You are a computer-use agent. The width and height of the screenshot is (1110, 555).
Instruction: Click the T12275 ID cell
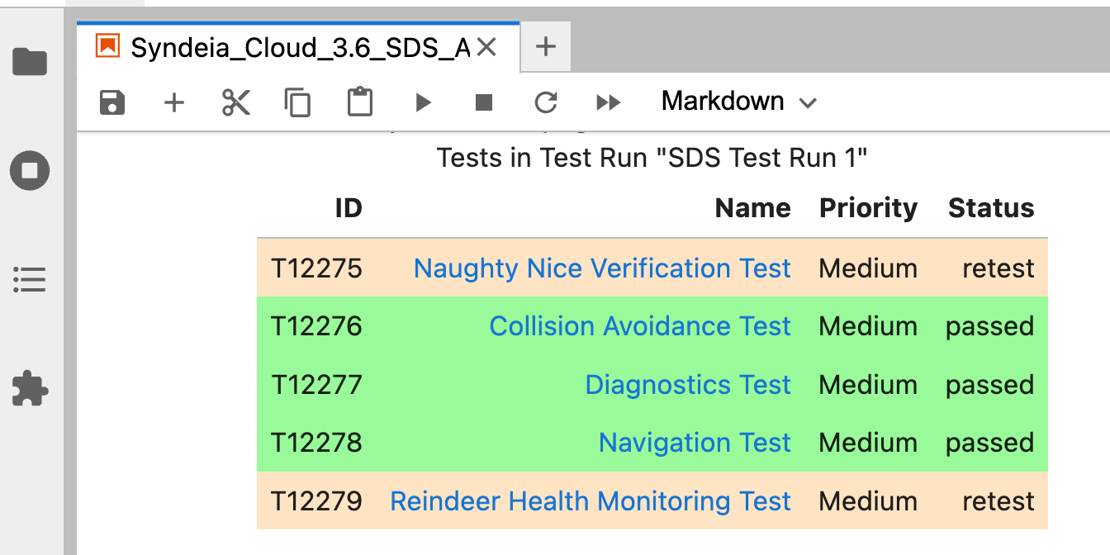tap(316, 268)
